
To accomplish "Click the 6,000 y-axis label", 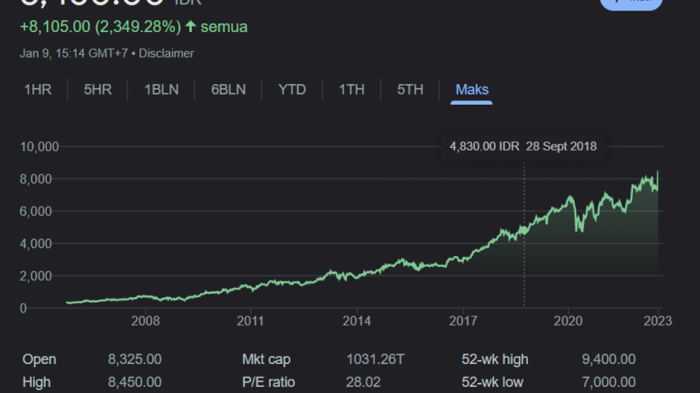I will [x=36, y=211].
